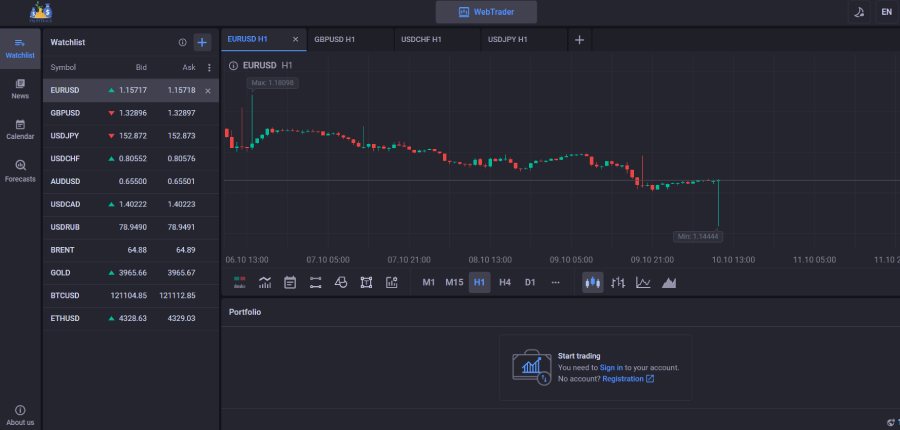Switch chart type to area

(669, 282)
